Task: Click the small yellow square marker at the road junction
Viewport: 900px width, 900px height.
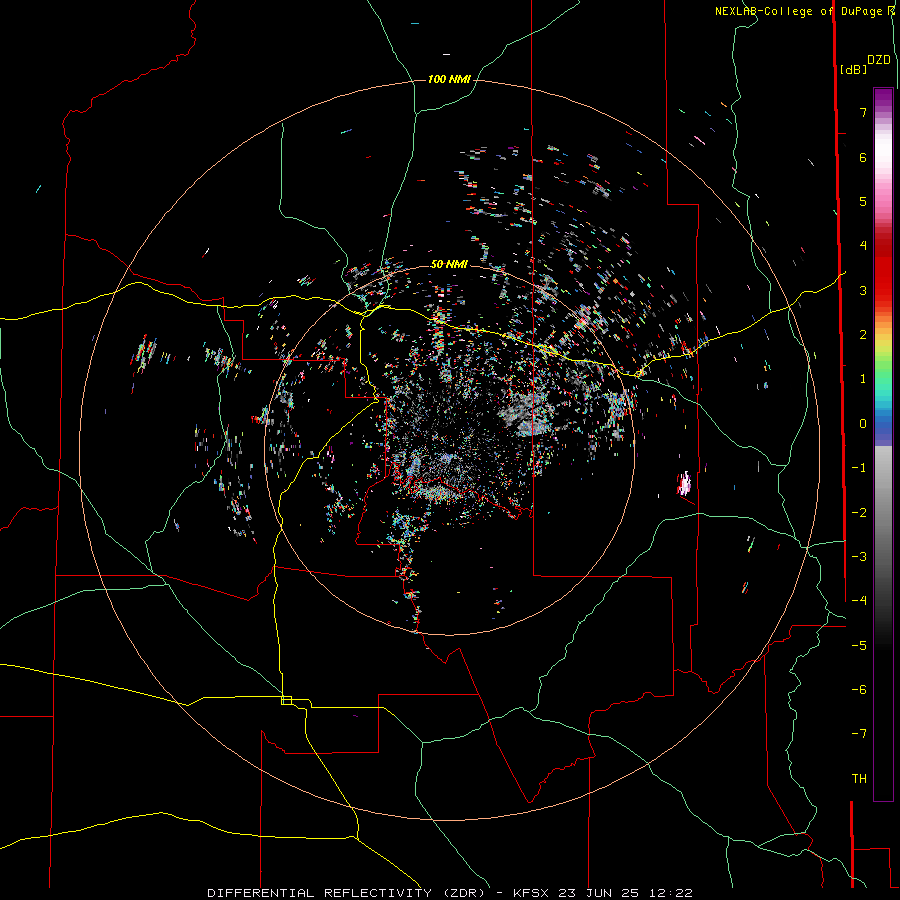Action: point(286,700)
